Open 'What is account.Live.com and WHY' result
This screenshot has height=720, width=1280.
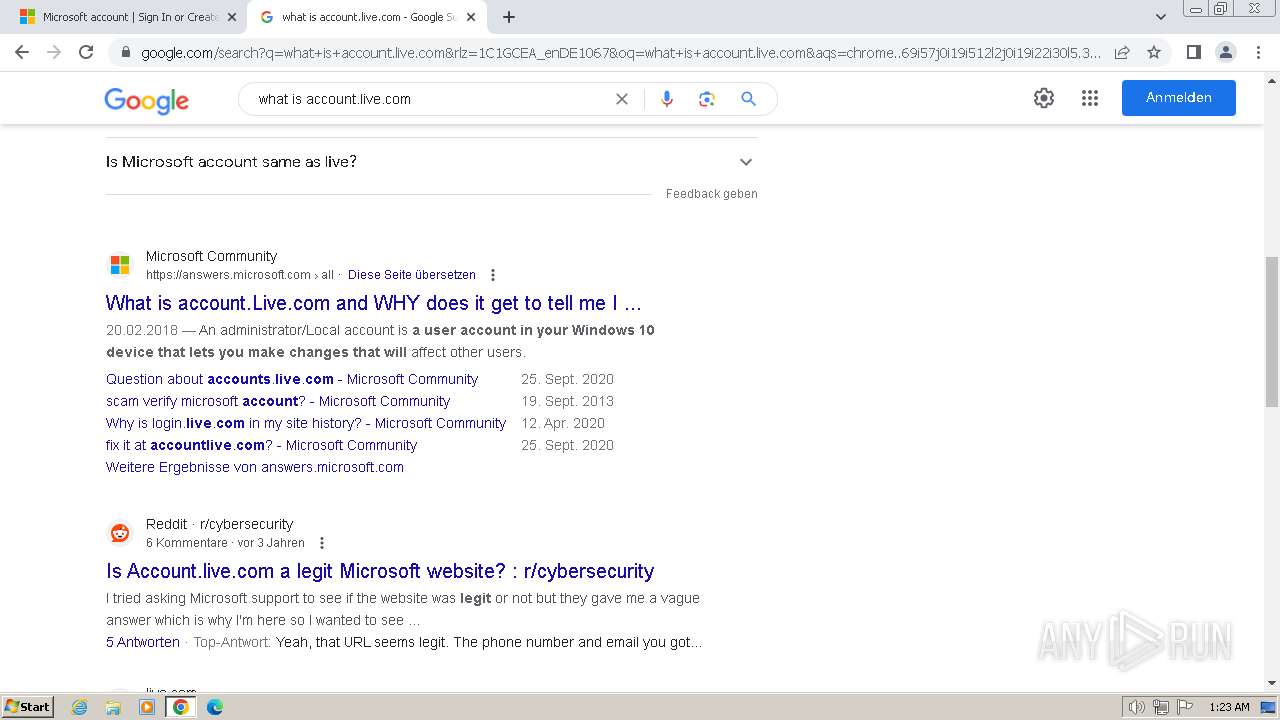pyautogui.click(x=374, y=303)
